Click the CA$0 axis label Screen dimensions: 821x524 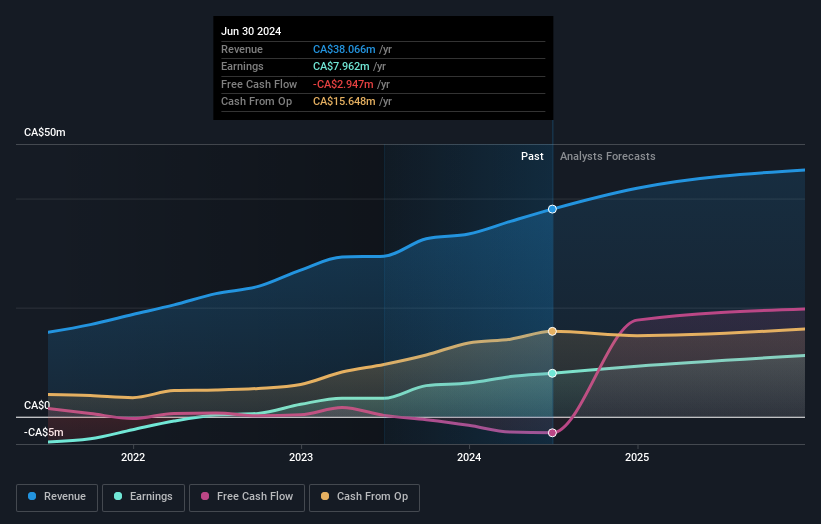point(37,405)
